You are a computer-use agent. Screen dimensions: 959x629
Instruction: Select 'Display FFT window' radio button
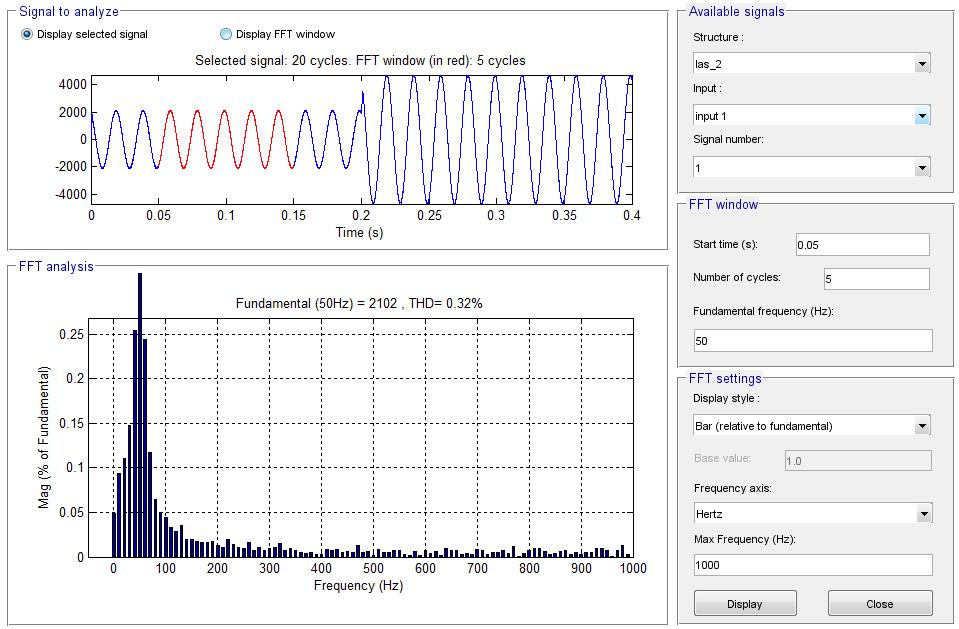pos(225,34)
